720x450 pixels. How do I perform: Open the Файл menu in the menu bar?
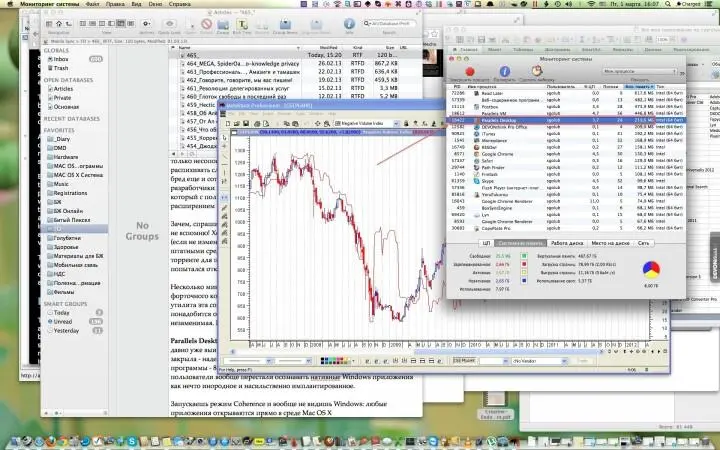click(x=92, y=4)
